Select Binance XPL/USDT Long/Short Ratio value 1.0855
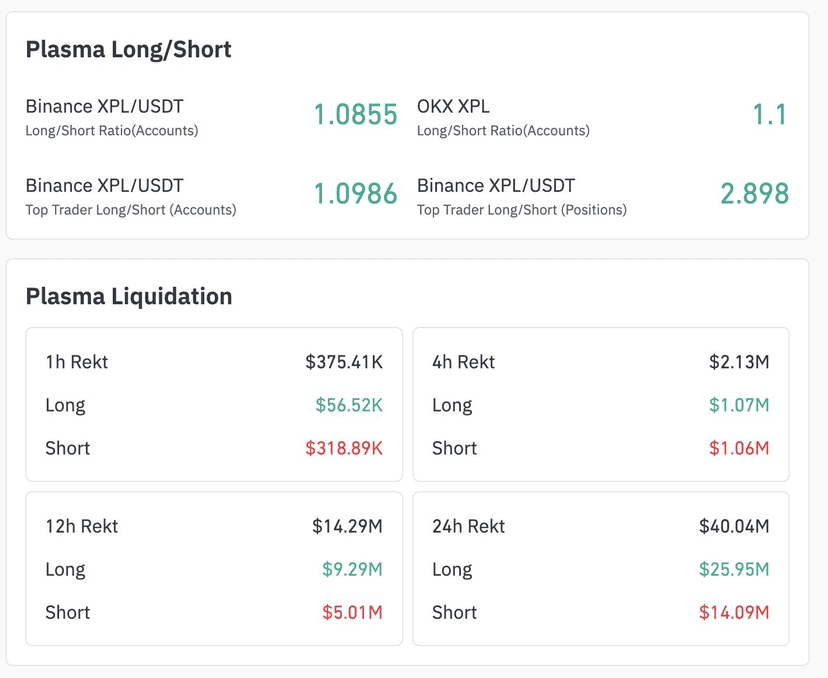Screen dimensions: 828x678 coord(355,115)
